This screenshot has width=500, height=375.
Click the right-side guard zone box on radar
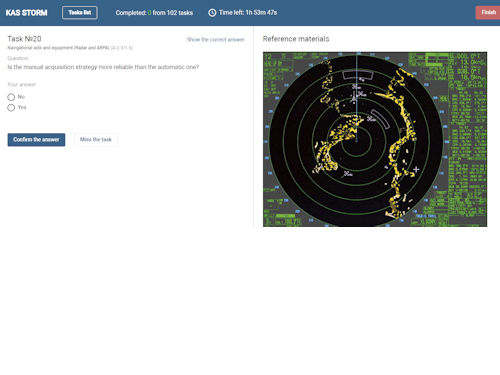[x=381, y=119]
